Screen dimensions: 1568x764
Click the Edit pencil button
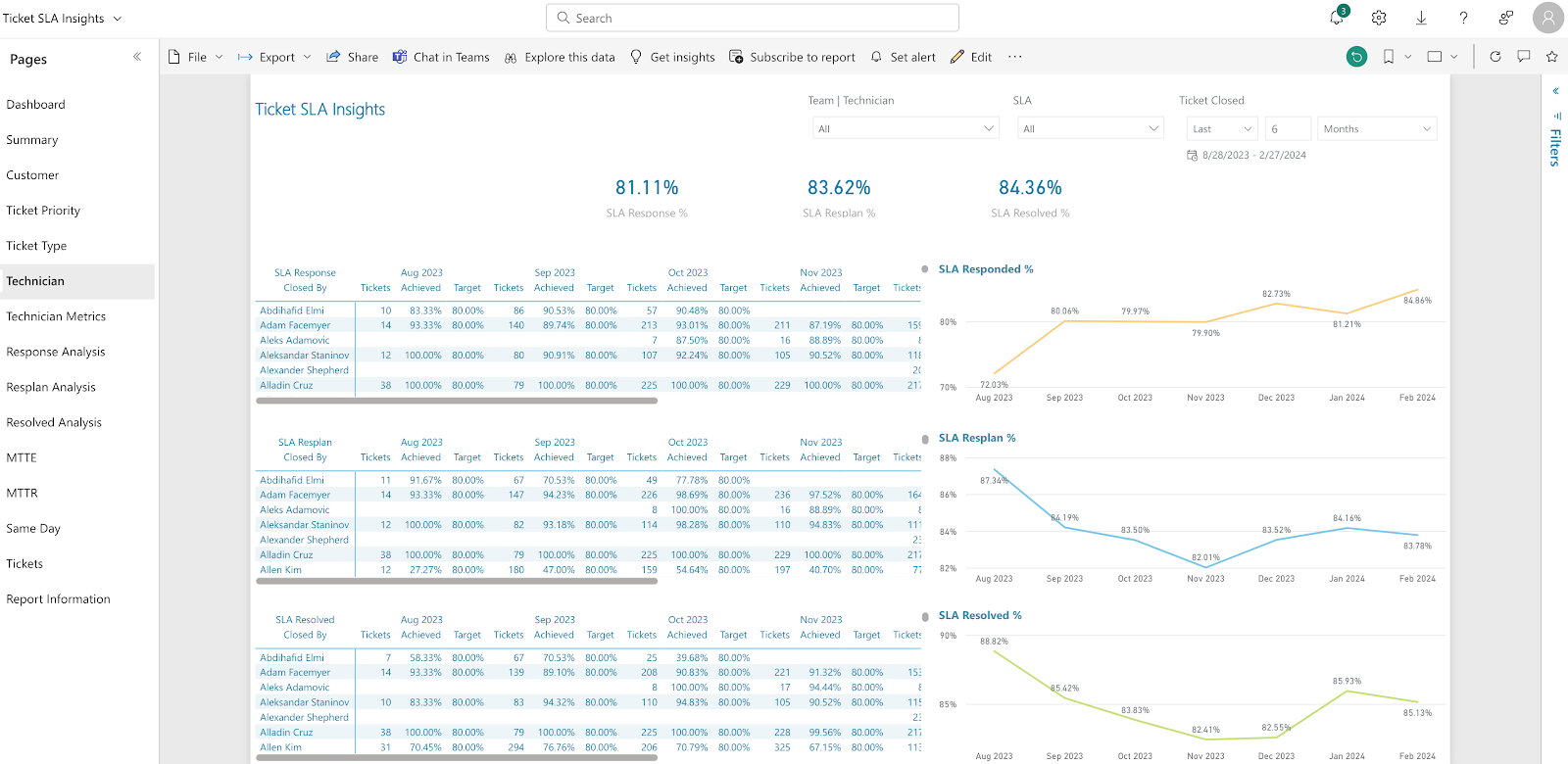pyautogui.click(x=971, y=57)
